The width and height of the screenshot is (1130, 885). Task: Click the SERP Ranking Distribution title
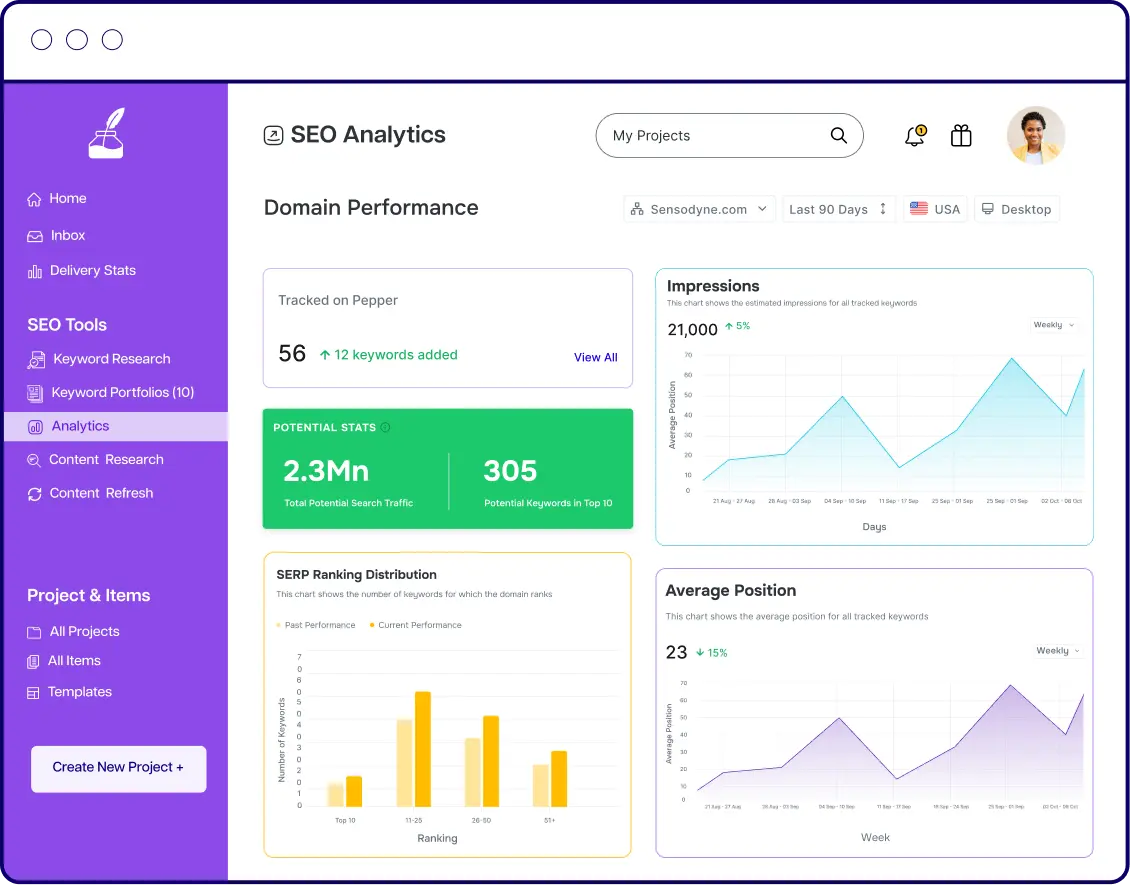coord(357,575)
